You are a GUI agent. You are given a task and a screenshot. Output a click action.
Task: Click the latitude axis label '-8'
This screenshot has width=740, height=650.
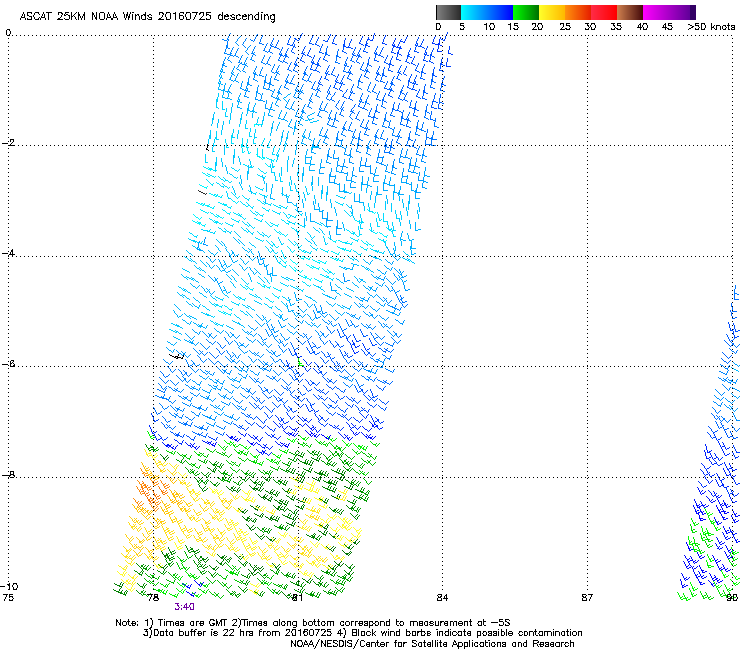click(8, 475)
